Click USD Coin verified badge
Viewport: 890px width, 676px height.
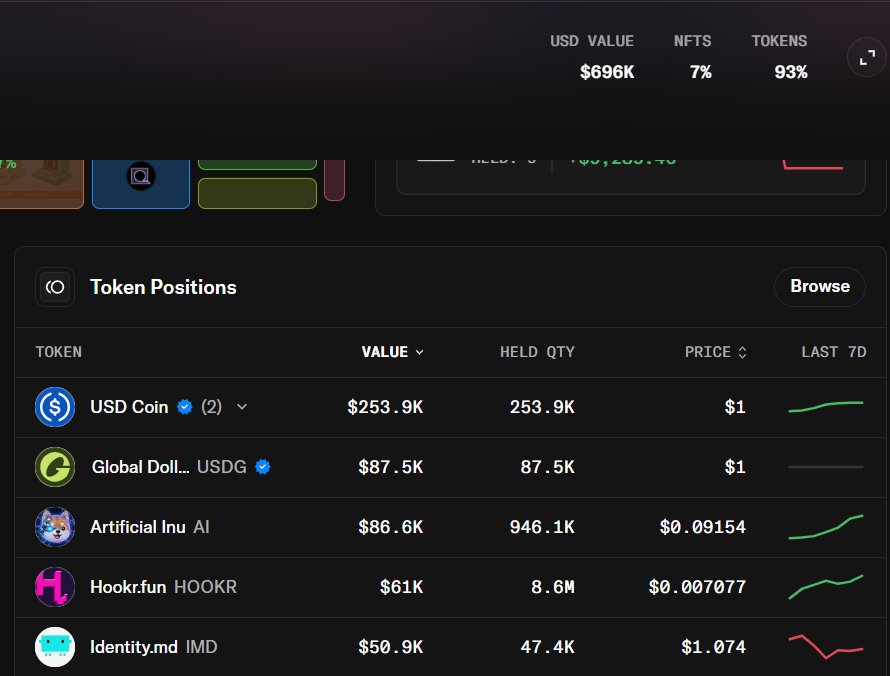click(184, 407)
